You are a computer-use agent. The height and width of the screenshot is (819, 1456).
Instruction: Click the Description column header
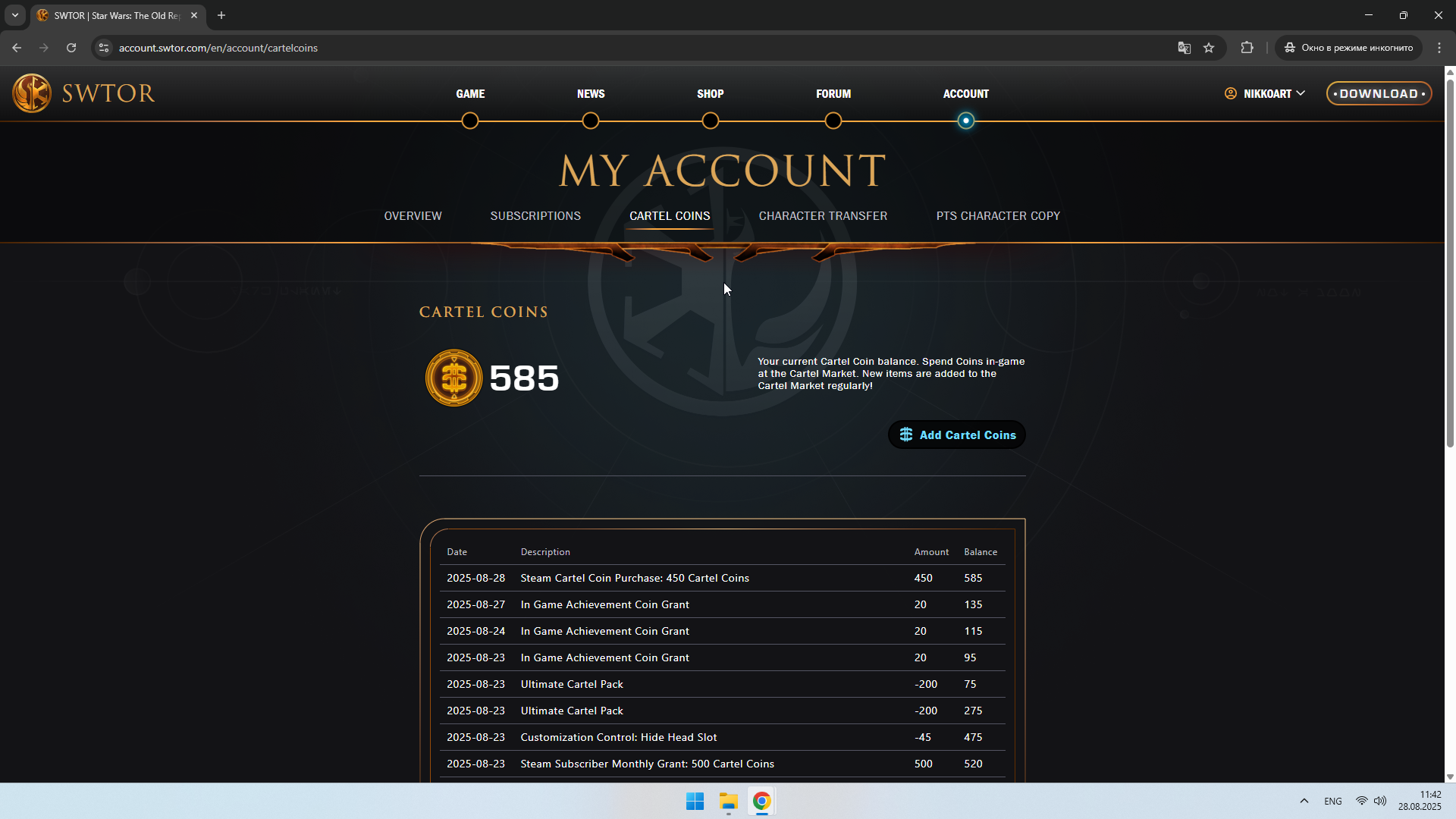pyautogui.click(x=545, y=552)
